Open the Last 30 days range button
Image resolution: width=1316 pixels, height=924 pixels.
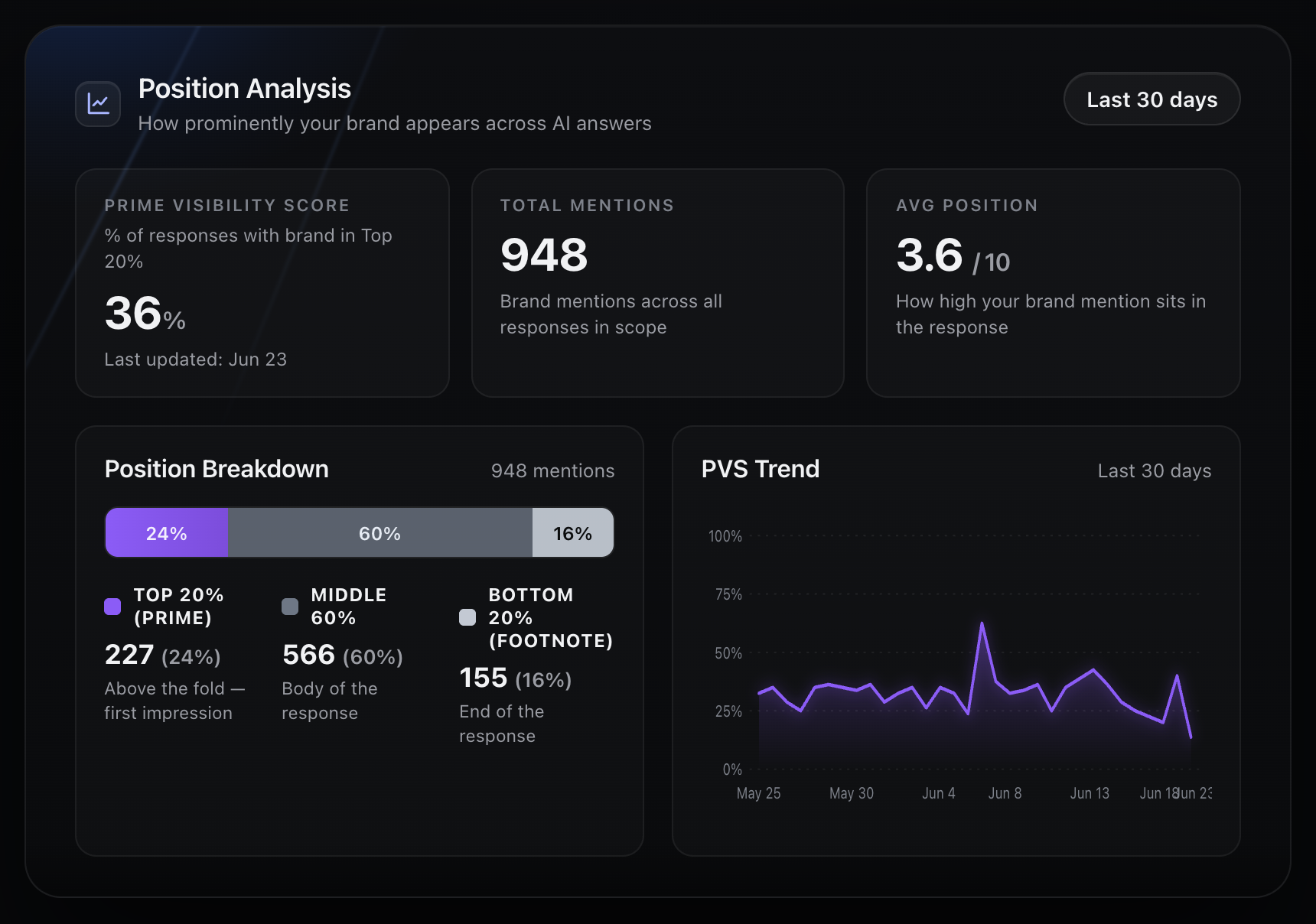click(x=1151, y=99)
